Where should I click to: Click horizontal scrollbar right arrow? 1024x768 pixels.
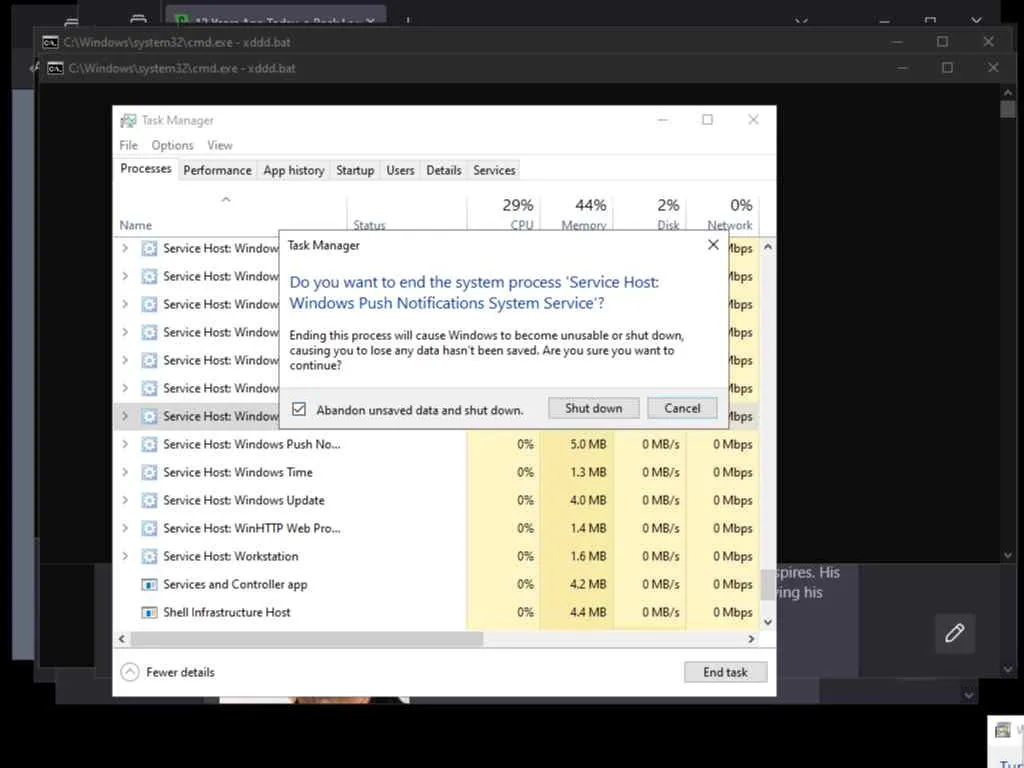coord(751,639)
